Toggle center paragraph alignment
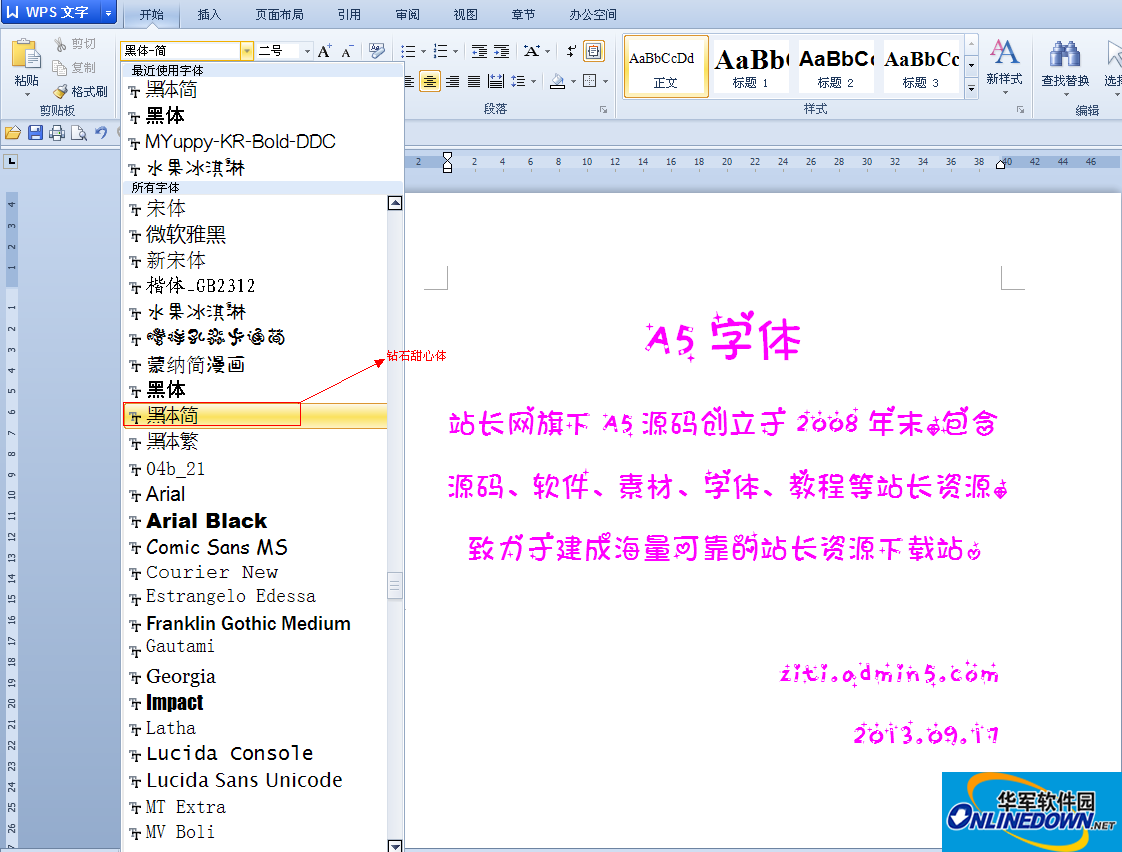This screenshot has height=852, width=1122. 429,81
